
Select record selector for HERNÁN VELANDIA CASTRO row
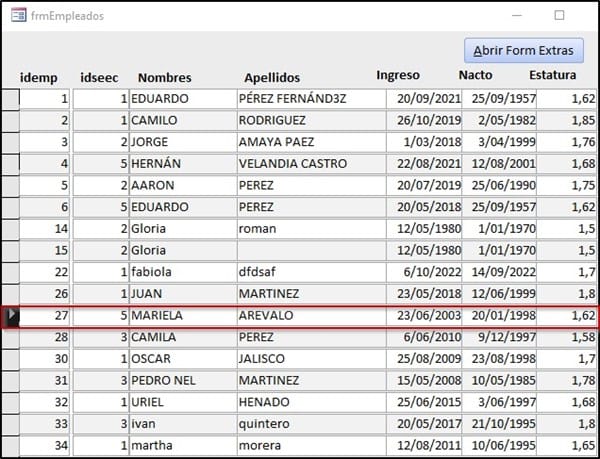coord(10,164)
